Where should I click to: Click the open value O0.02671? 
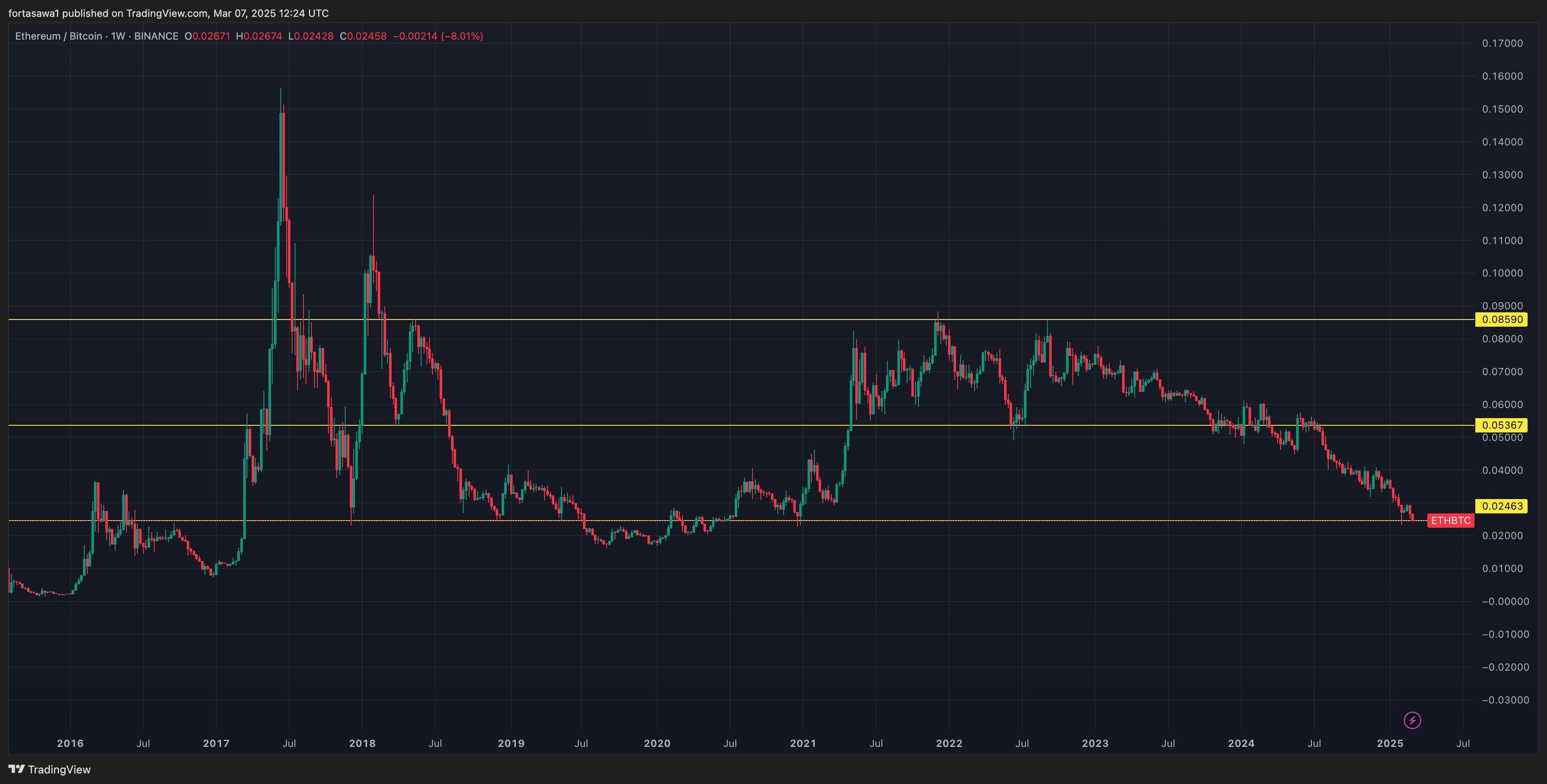tap(207, 36)
